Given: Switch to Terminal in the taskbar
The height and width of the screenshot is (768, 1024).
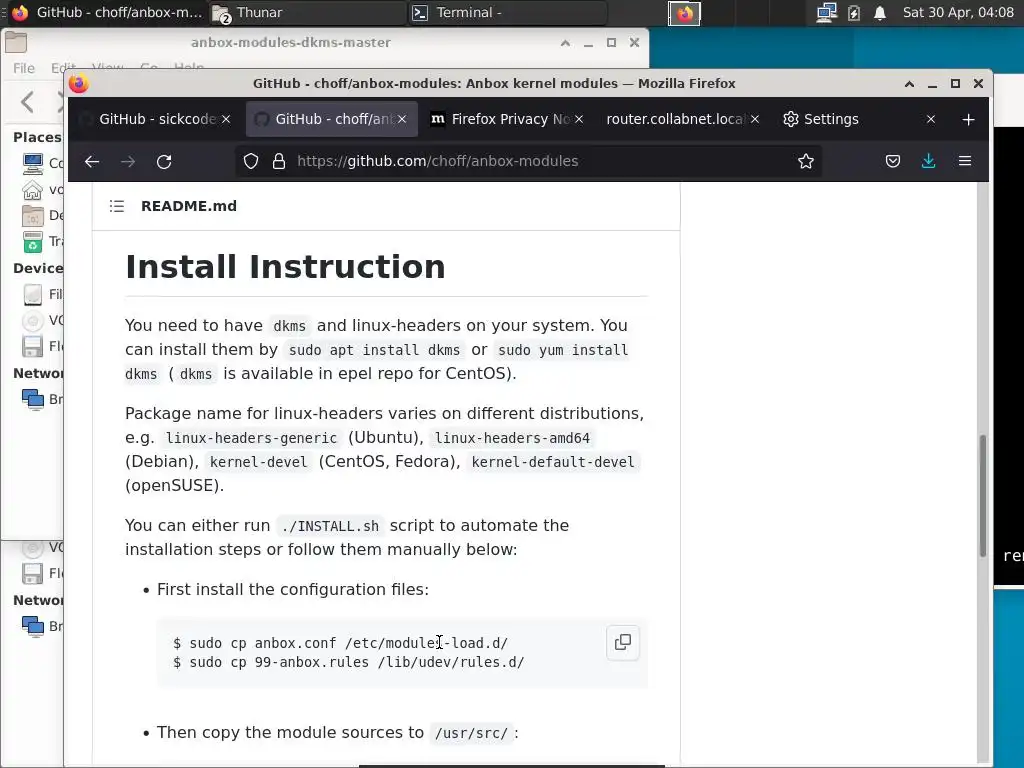Looking at the screenshot, I should 507,12.
